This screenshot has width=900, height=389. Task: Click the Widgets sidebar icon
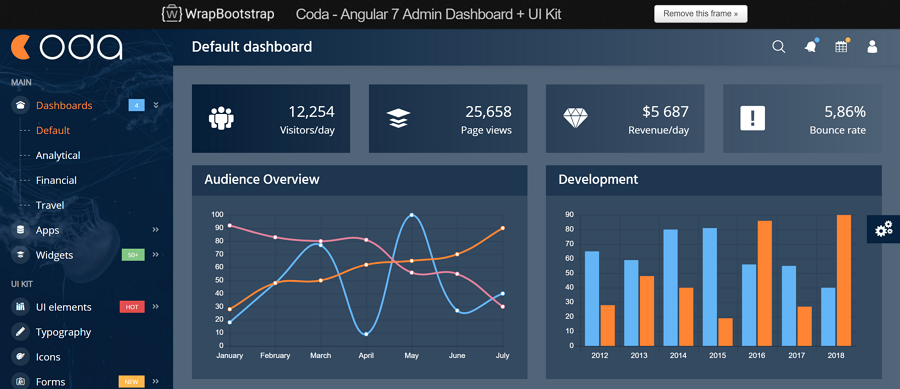click(x=21, y=255)
